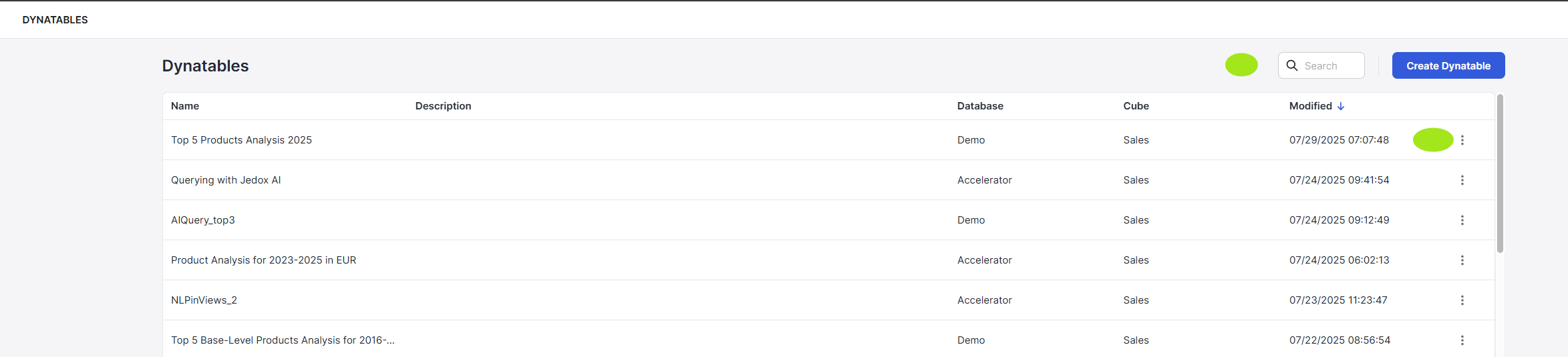Open options menu for Top 5 Products Analysis 2025
Image resolution: width=1568 pixels, height=357 pixels.
[x=1462, y=140]
